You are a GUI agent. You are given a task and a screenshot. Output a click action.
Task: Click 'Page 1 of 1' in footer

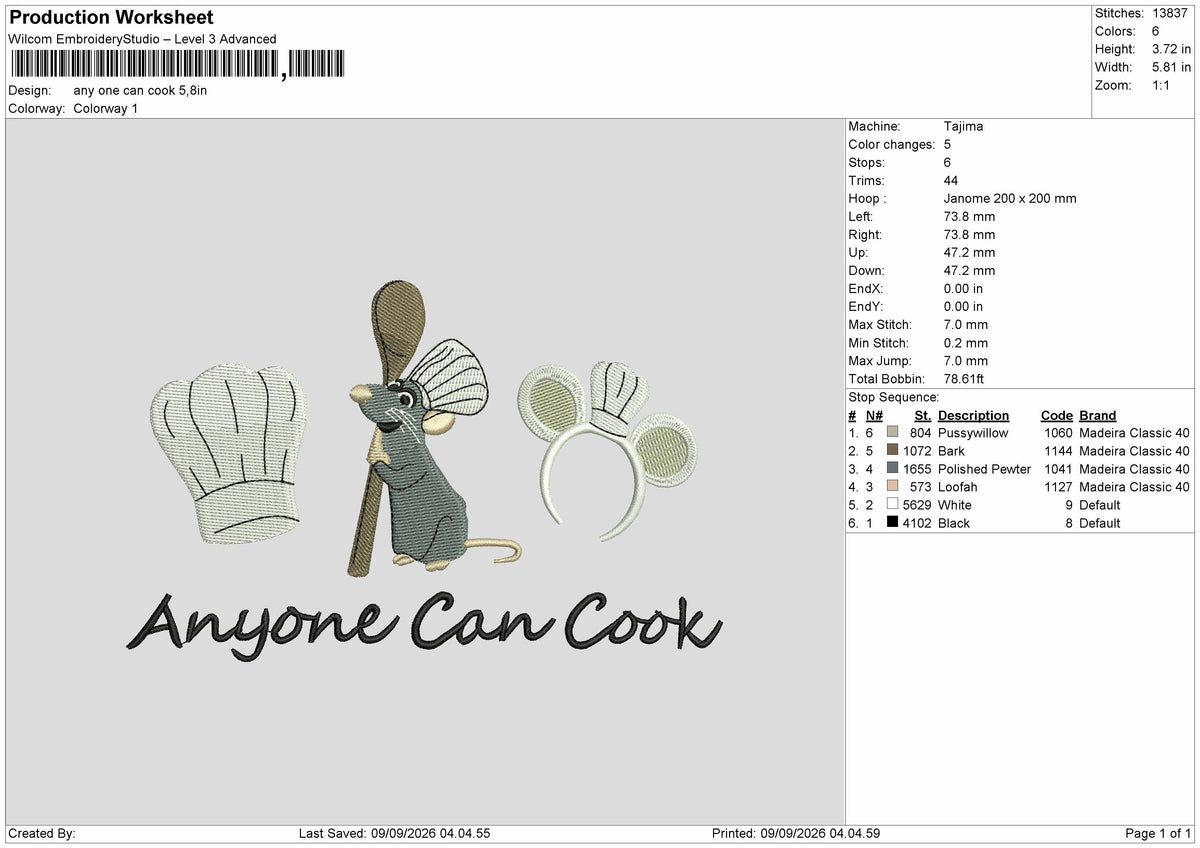(1158, 833)
